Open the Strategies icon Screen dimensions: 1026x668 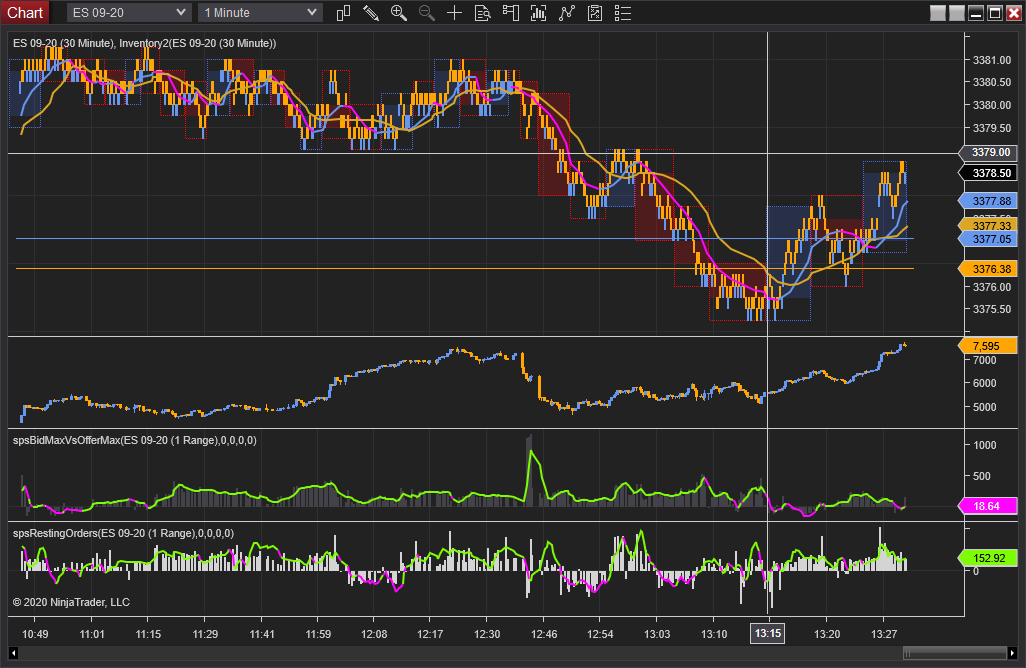pyautogui.click(x=595, y=13)
